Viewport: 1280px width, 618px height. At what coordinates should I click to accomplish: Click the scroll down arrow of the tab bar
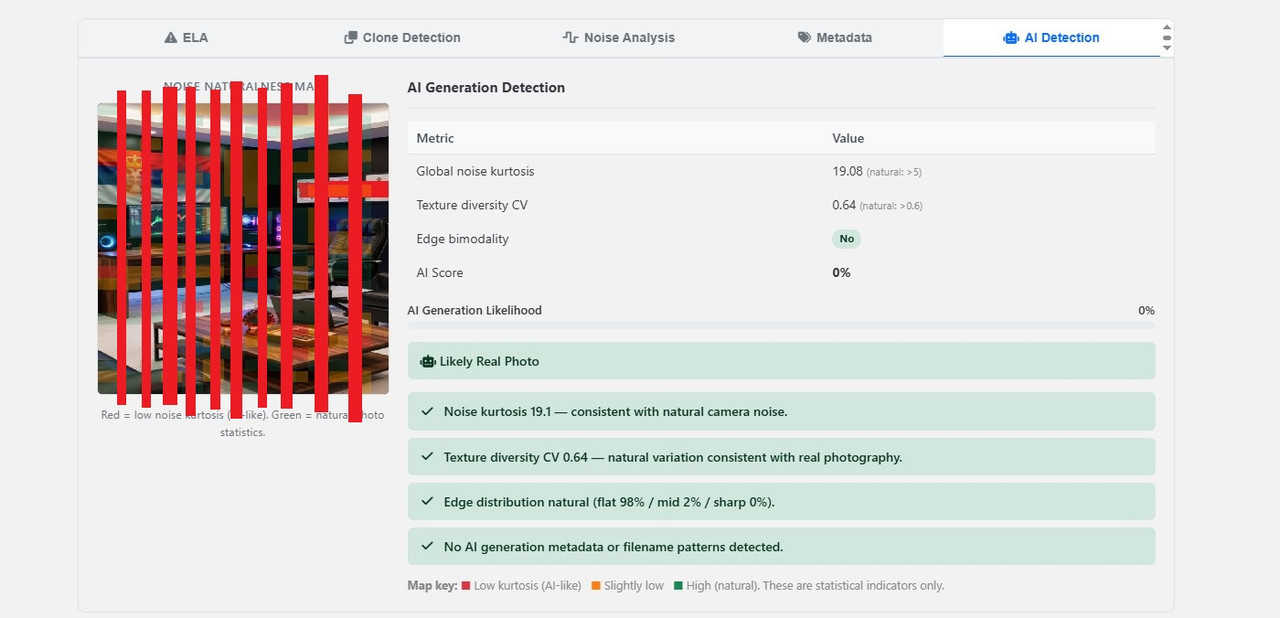1166,46
